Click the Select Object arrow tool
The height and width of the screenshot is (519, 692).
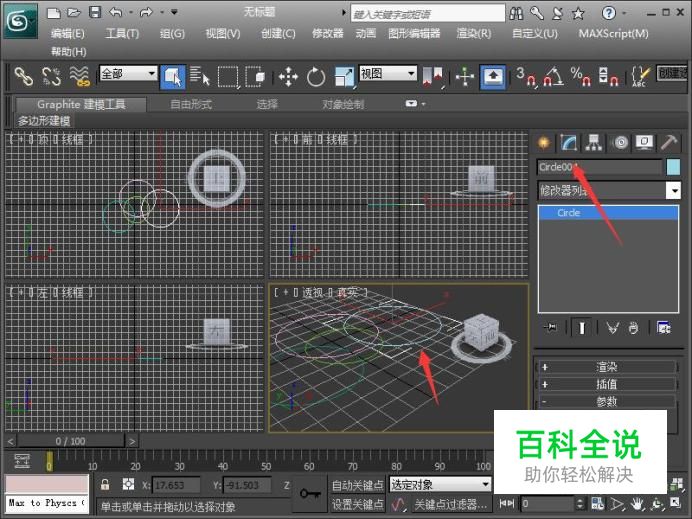coord(172,77)
